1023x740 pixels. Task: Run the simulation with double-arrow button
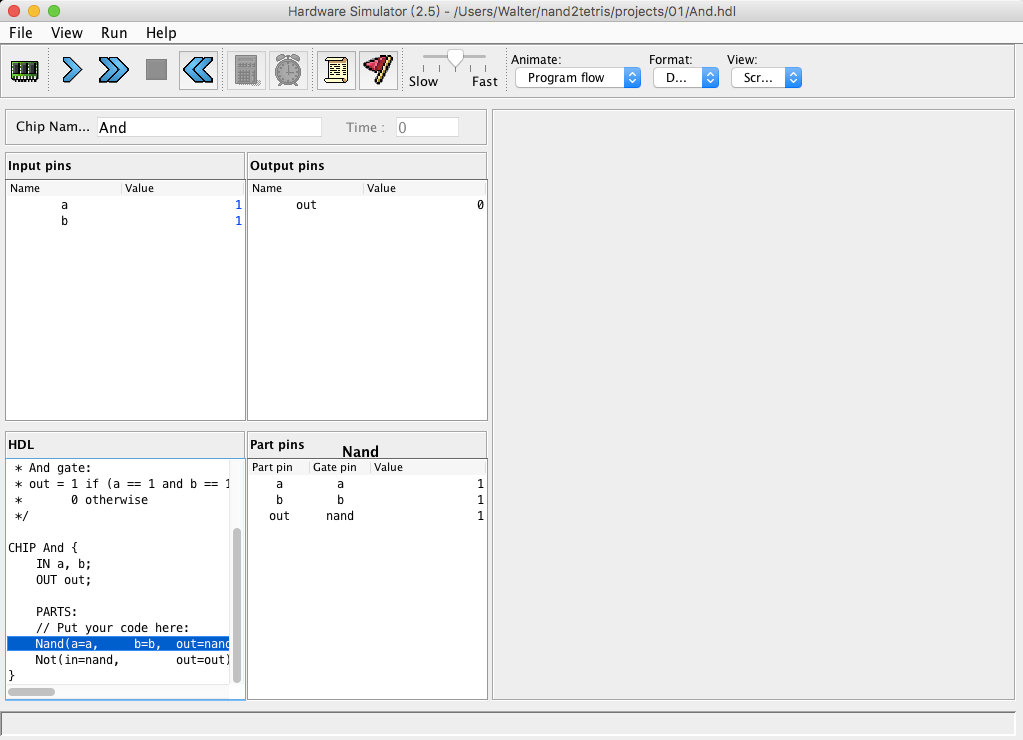114,70
